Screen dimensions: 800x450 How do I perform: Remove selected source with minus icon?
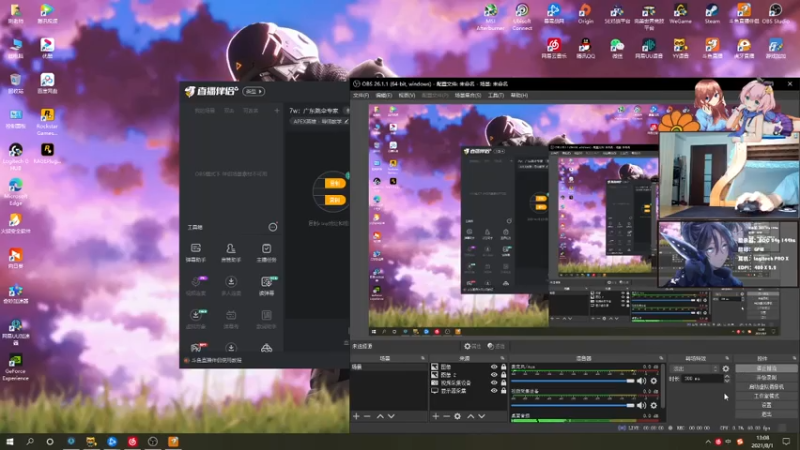[x=446, y=416]
